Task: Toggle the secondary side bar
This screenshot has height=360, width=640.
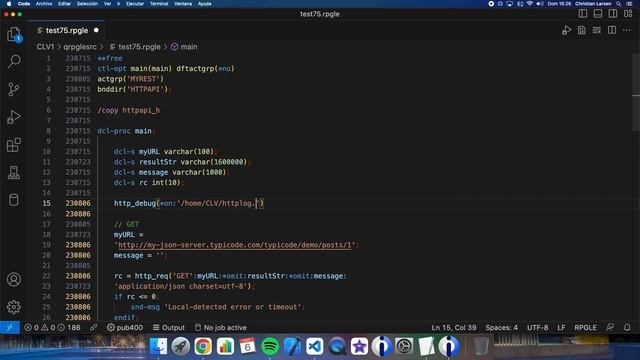Action: click(x=613, y=13)
